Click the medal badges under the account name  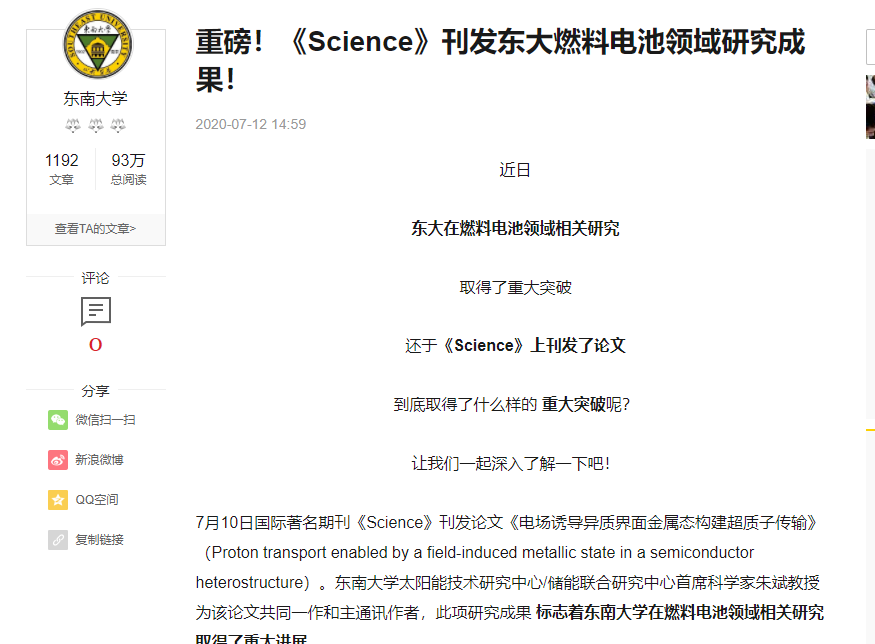(95, 126)
